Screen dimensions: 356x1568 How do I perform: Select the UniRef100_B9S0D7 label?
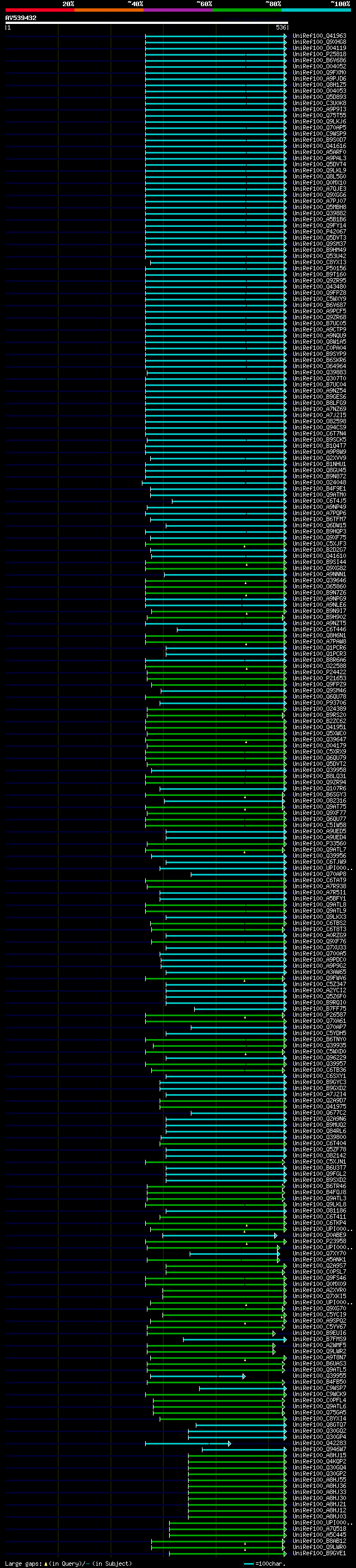(x=319, y=140)
